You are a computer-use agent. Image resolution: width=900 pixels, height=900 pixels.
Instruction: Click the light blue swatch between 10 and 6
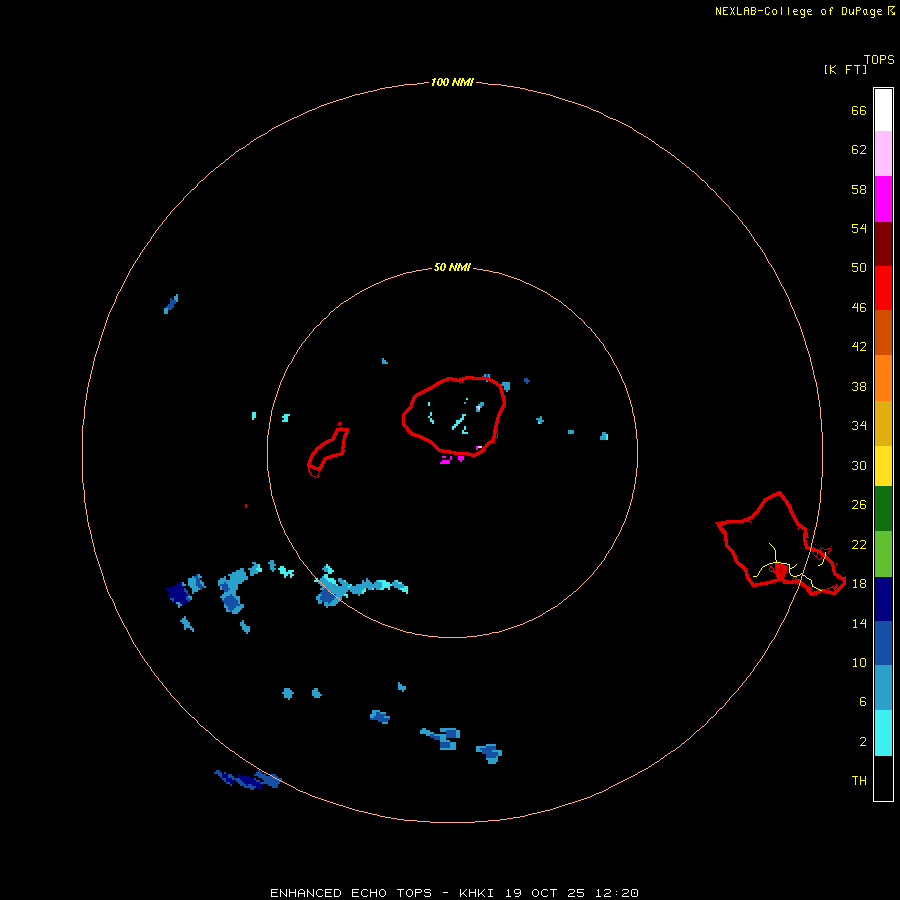(x=883, y=687)
